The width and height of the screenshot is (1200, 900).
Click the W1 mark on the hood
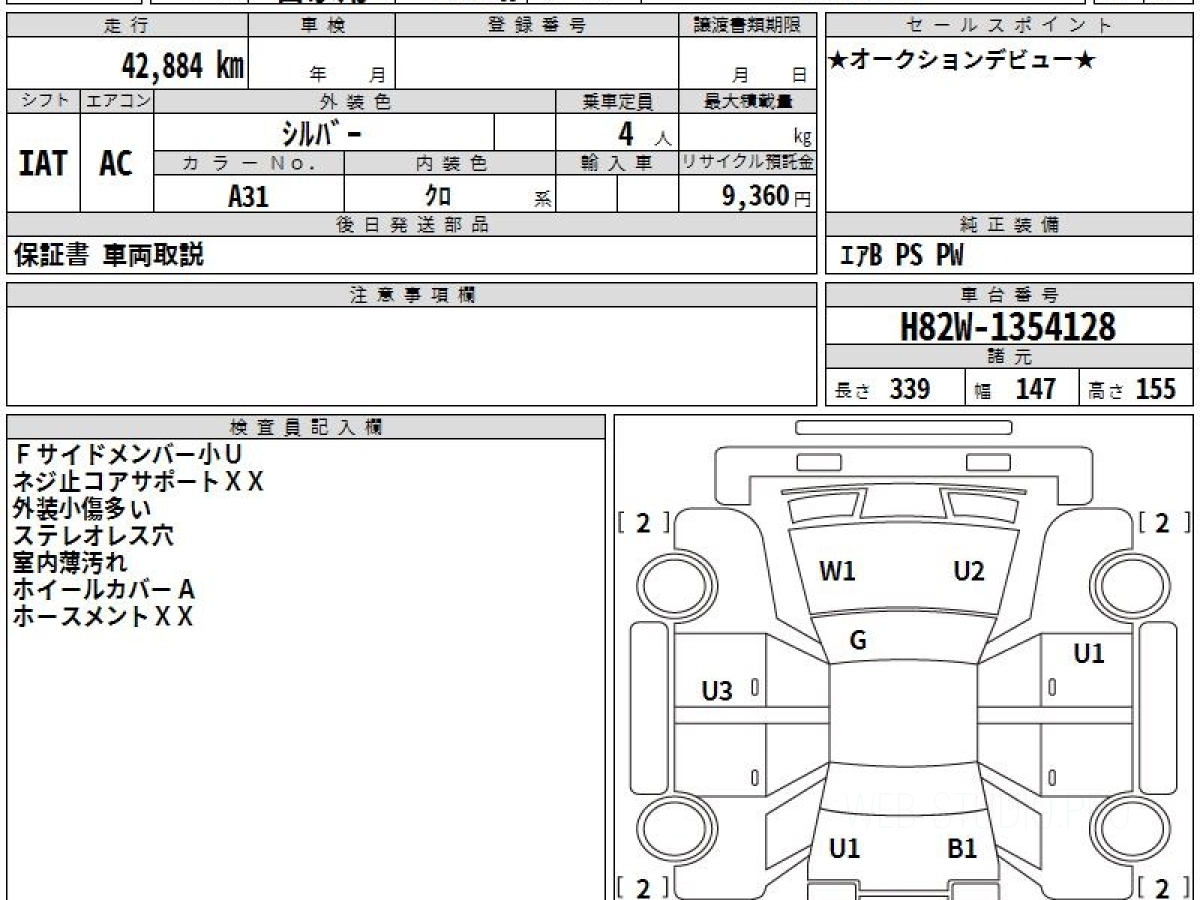(x=837, y=572)
